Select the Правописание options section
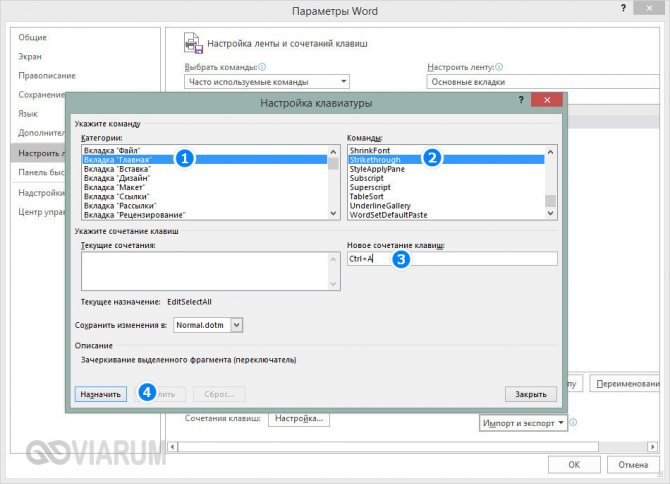Viewport: 670px width, 484px height. coord(47,76)
